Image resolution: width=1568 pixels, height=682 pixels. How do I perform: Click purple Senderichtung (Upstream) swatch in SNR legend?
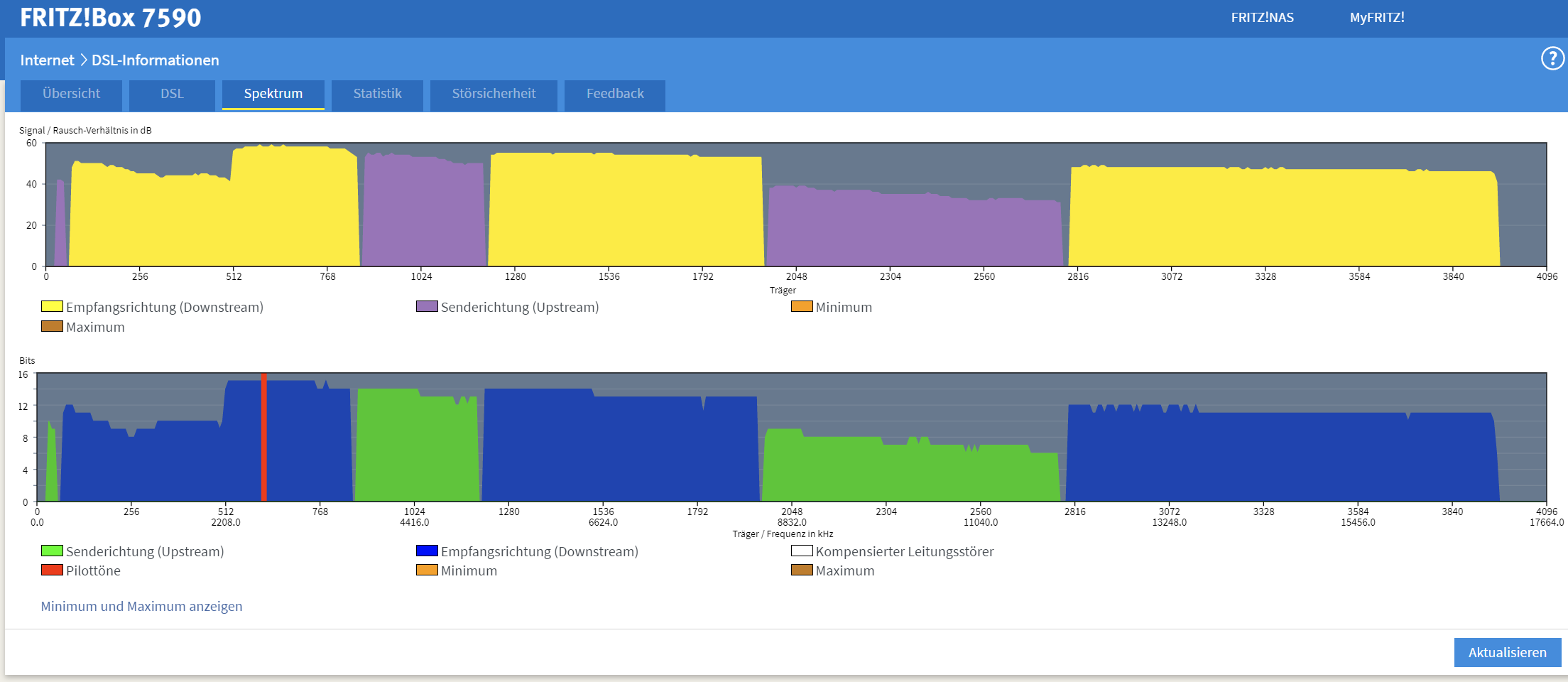(427, 307)
